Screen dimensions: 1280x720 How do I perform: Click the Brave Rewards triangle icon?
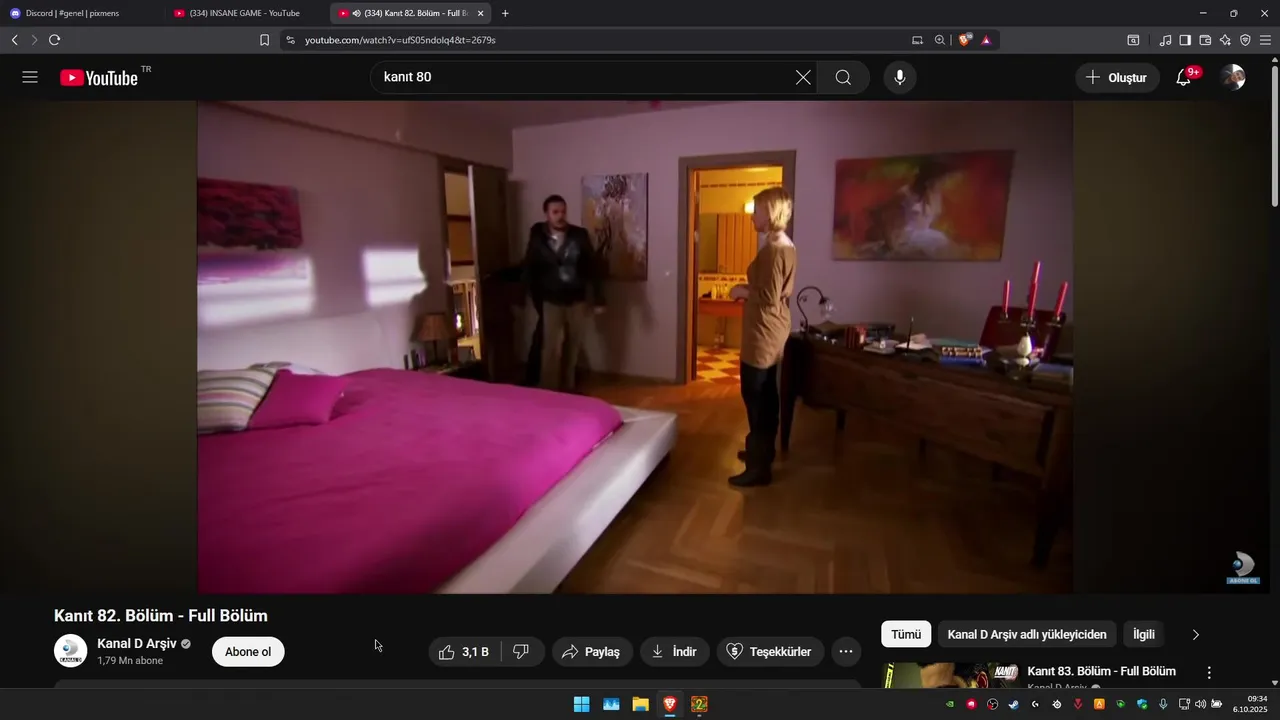pyautogui.click(x=986, y=40)
